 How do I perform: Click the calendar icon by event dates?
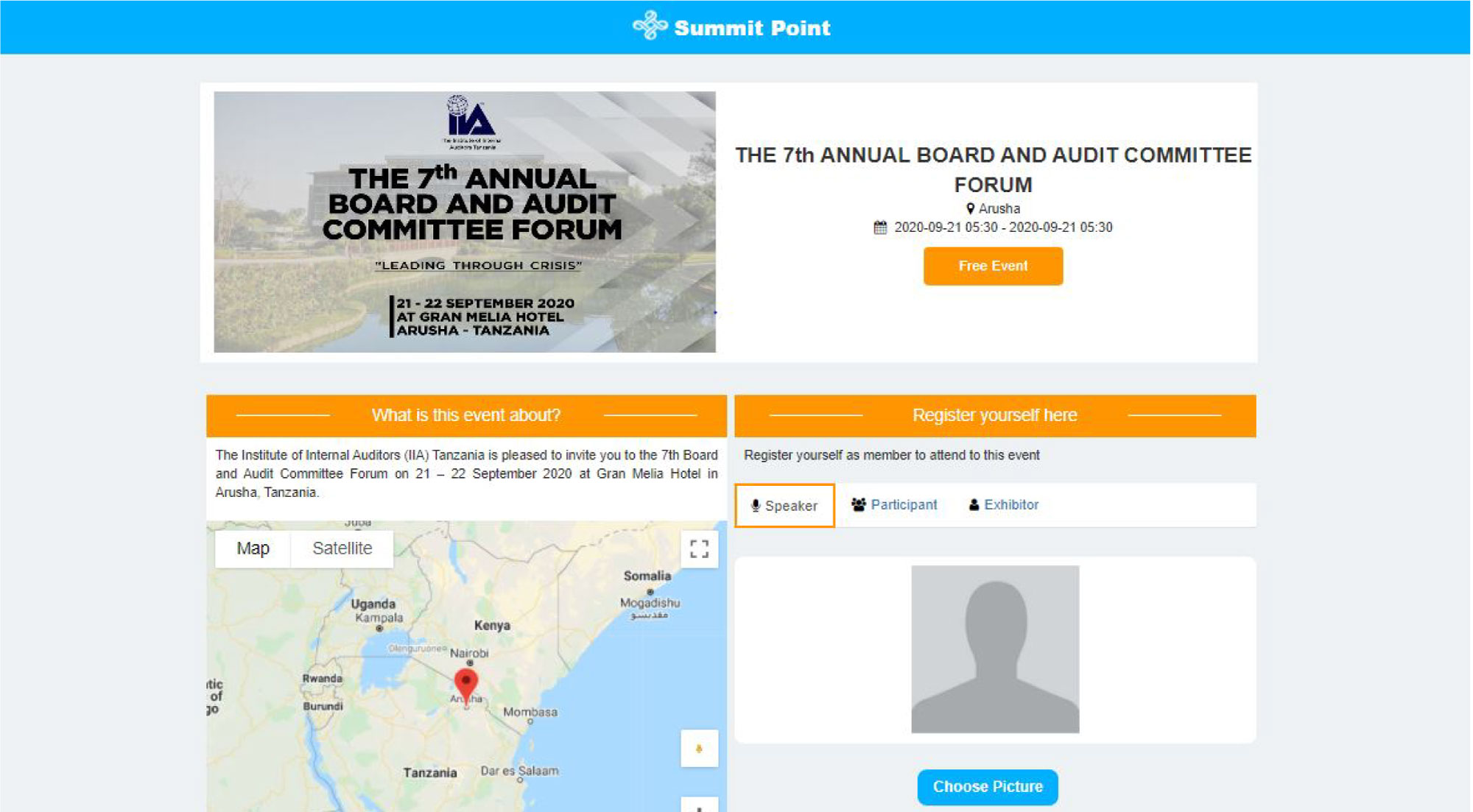(x=880, y=227)
